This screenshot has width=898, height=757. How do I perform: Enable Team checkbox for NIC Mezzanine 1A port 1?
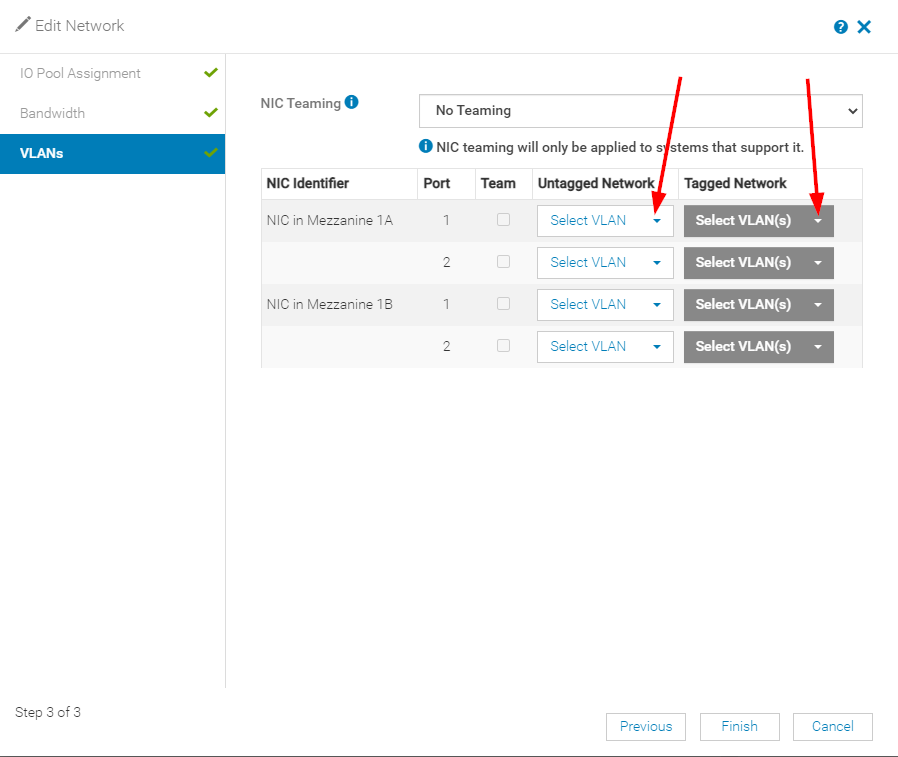503,220
